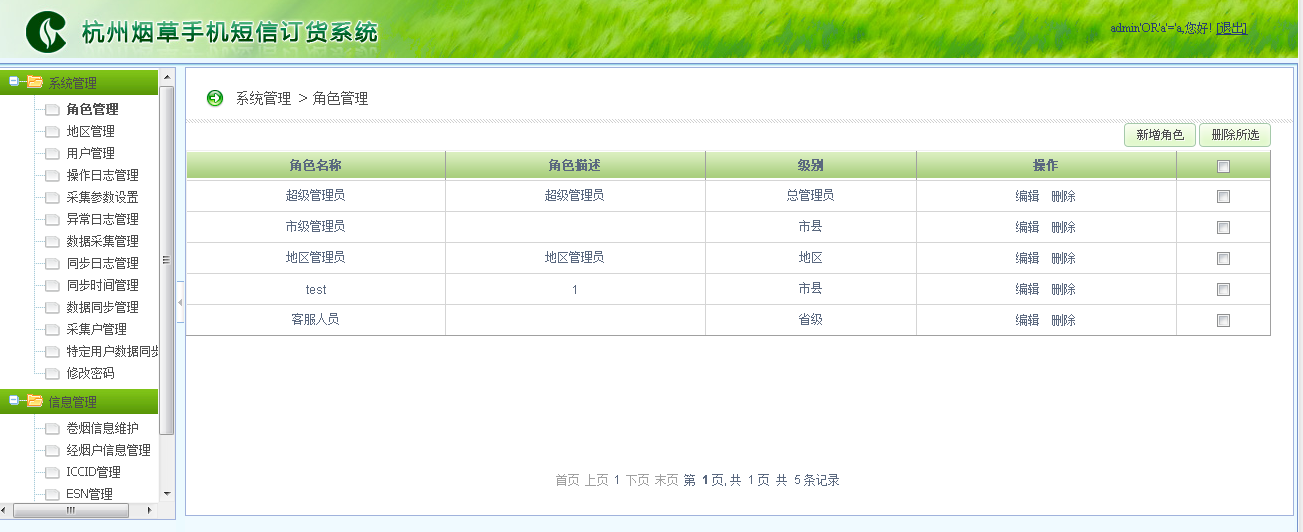Viewport: 1303px width, 532px height.
Task: Edit the 地区管理员 role
Action: pyautogui.click(x=1027, y=259)
